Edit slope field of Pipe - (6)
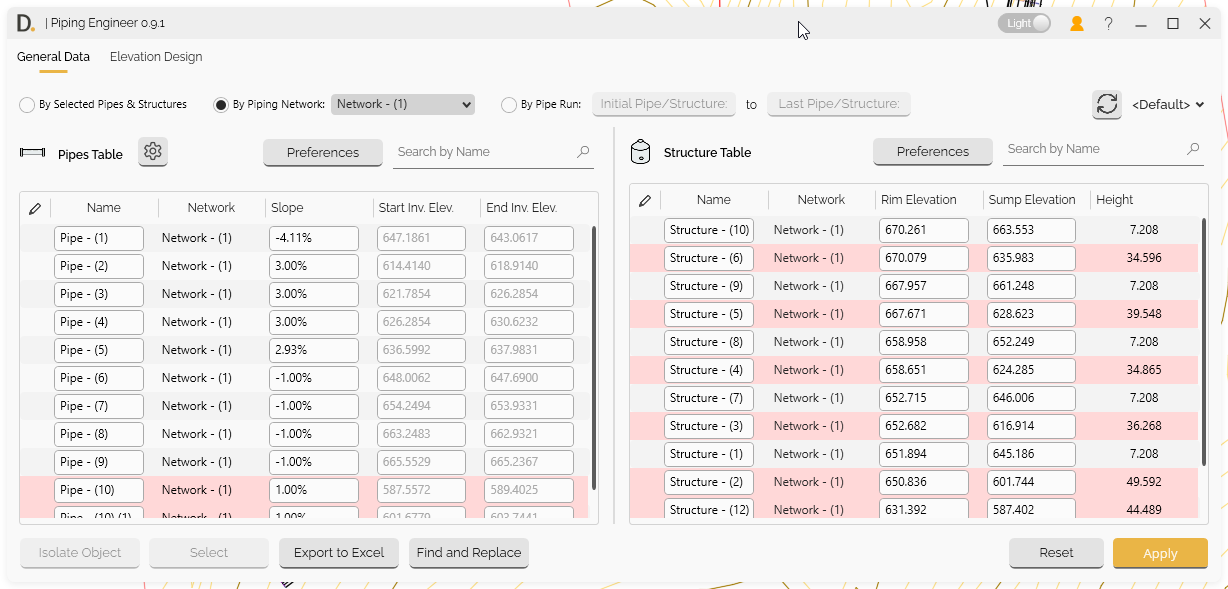The height and width of the screenshot is (589, 1228). tap(314, 378)
